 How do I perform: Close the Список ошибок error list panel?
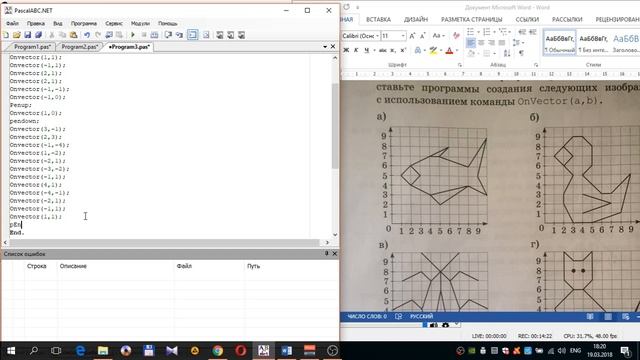coord(335,253)
